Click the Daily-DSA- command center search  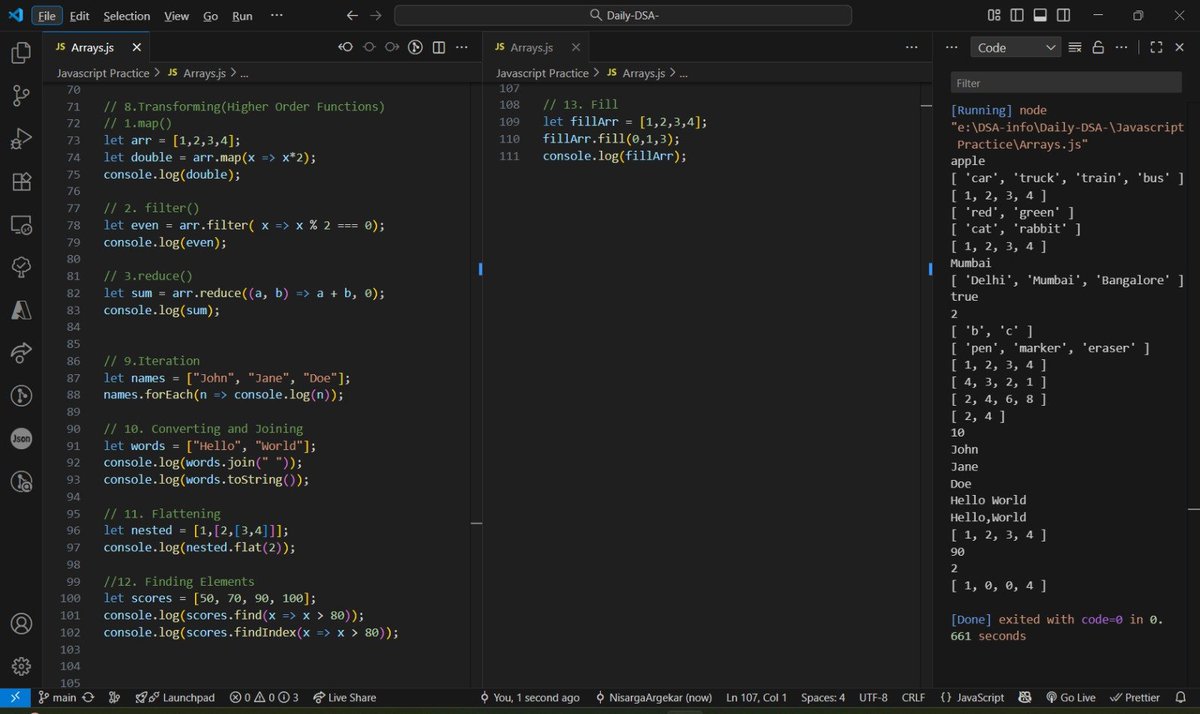tap(623, 15)
